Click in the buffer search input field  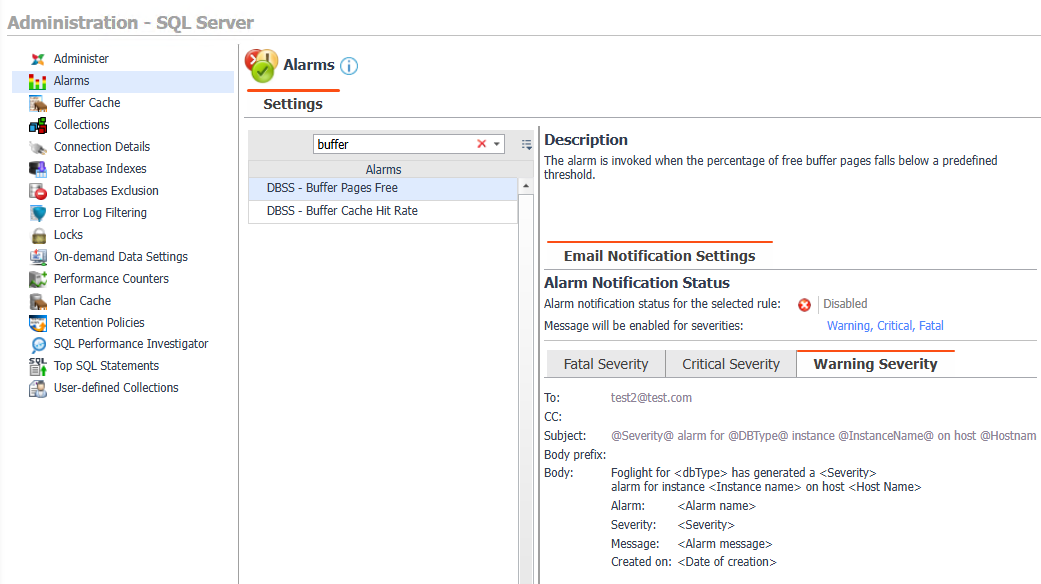(x=393, y=144)
